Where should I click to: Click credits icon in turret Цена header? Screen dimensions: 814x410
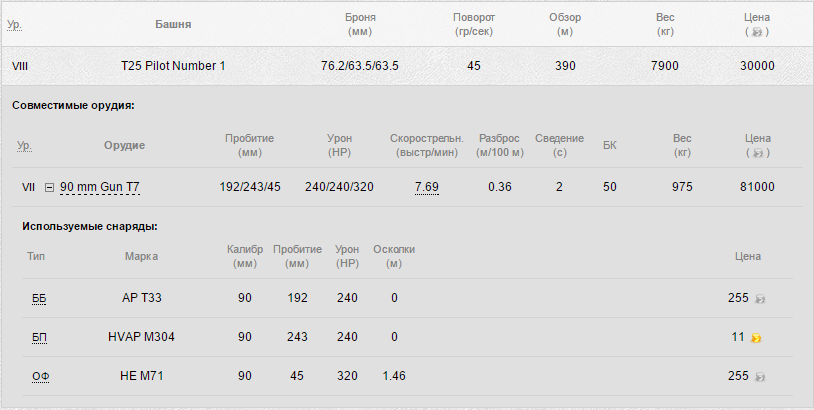[757, 32]
